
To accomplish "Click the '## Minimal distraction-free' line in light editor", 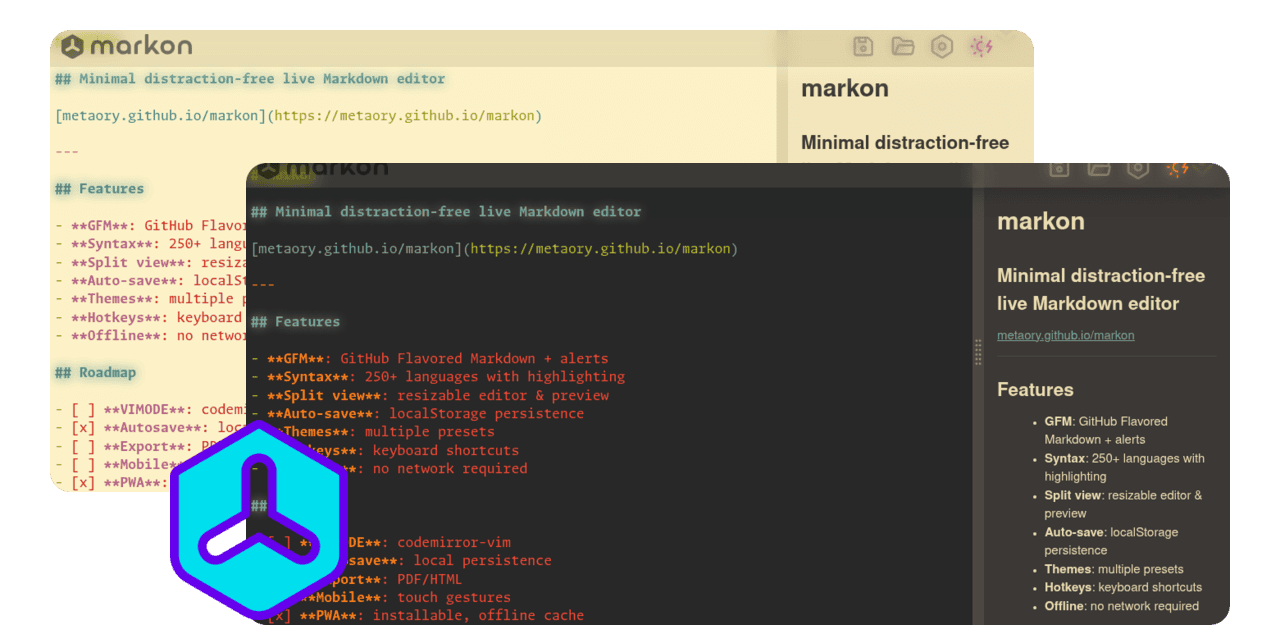I will [250, 79].
